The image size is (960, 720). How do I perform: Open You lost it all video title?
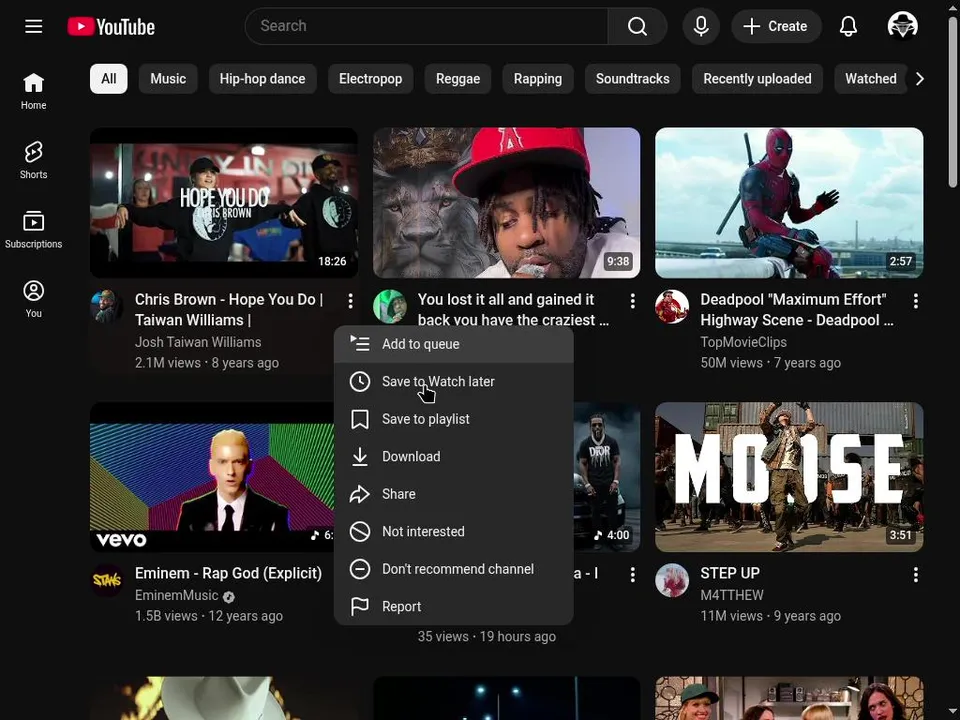click(513, 310)
